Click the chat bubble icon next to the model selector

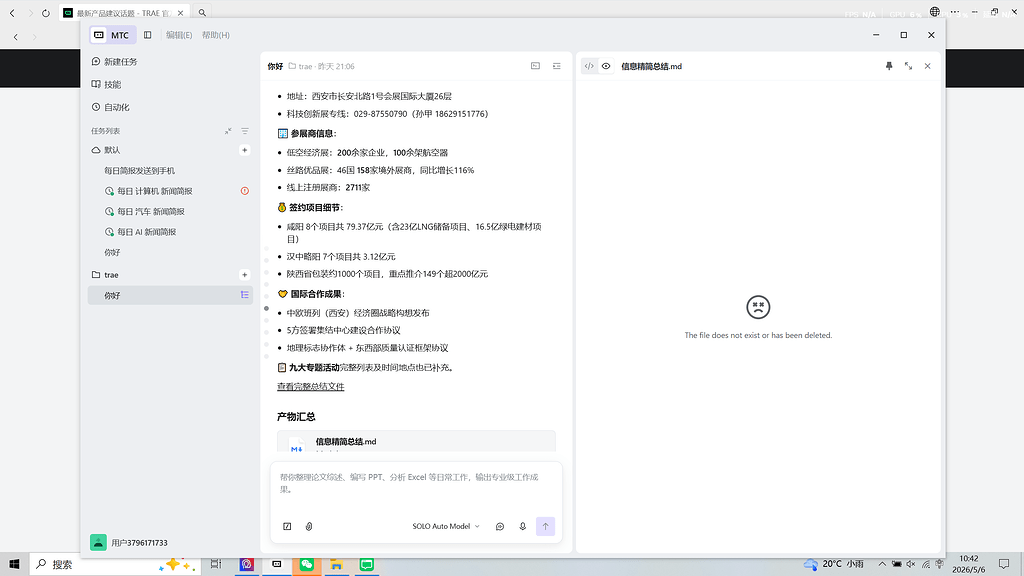pos(500,526)
